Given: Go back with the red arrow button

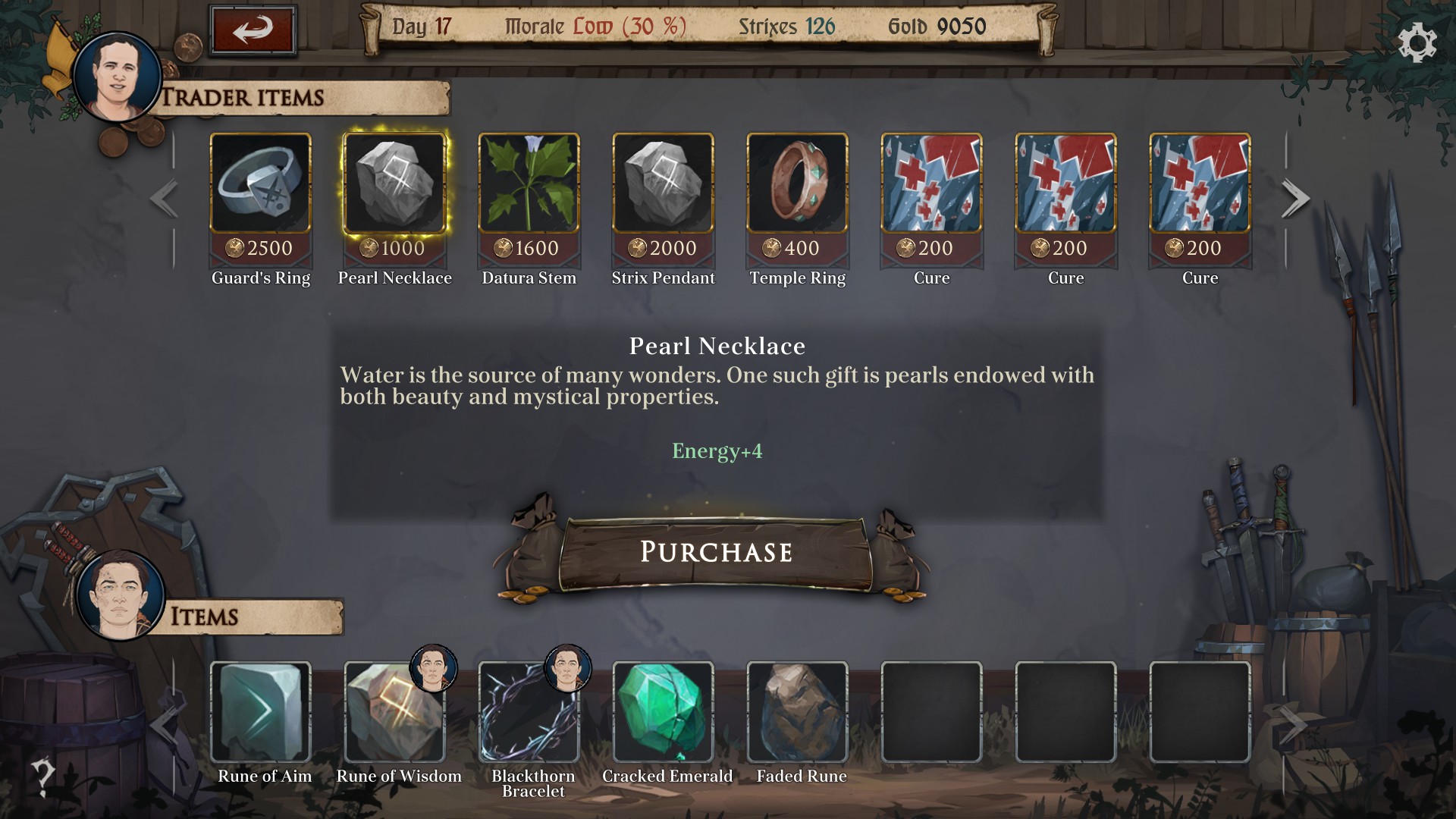Looking at the screenshot, I should pyautogui.click(x=253, y=30).
